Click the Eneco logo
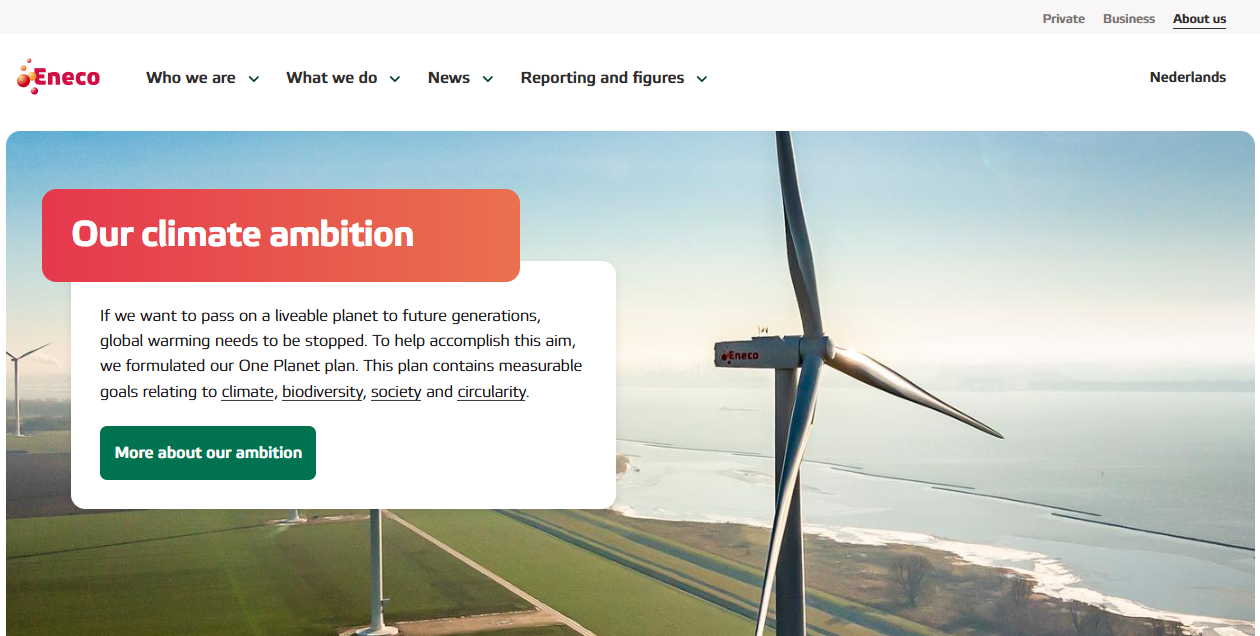This screenshot has height=636, width=1260. (57, 75)
